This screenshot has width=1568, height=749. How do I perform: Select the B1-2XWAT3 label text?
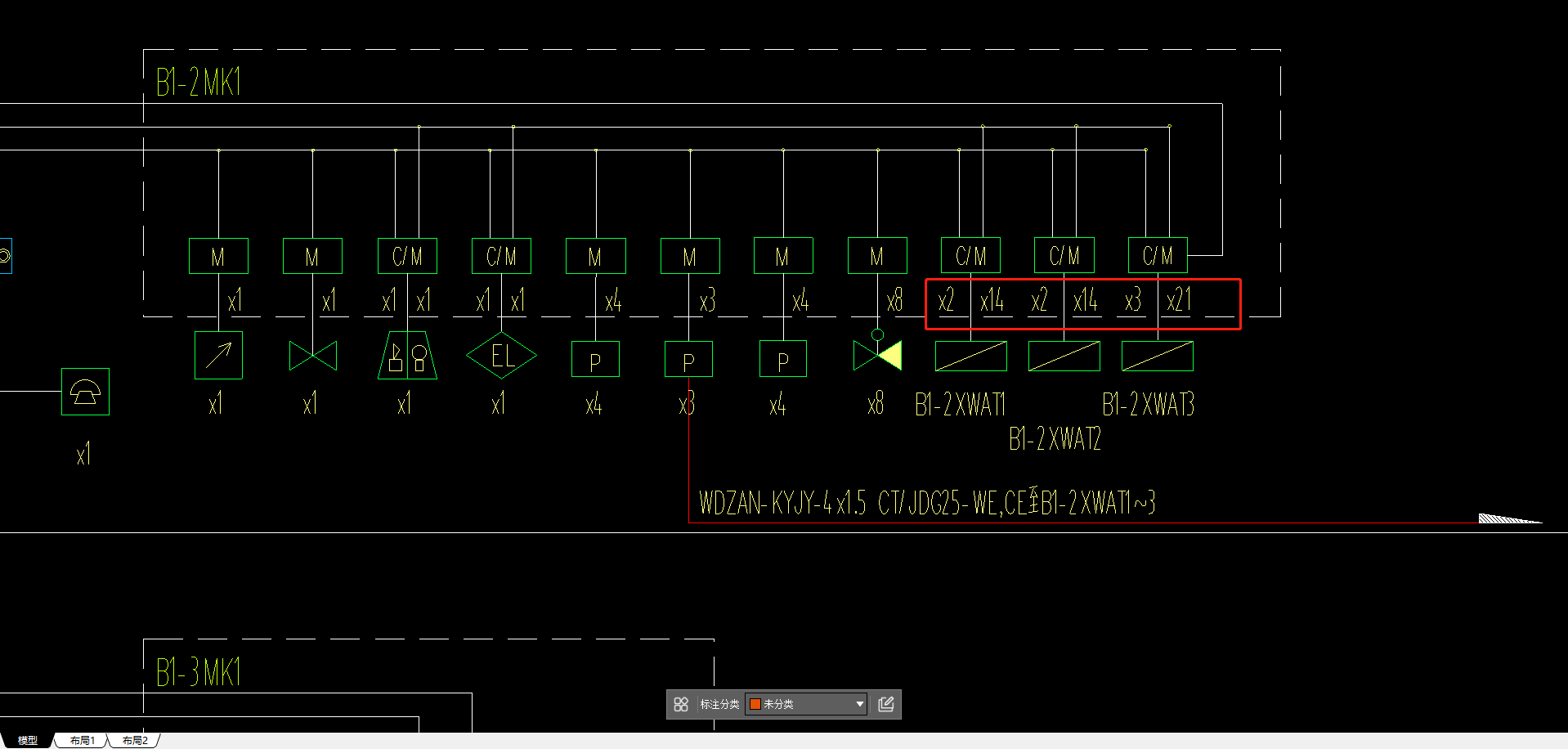[1148, 404]
